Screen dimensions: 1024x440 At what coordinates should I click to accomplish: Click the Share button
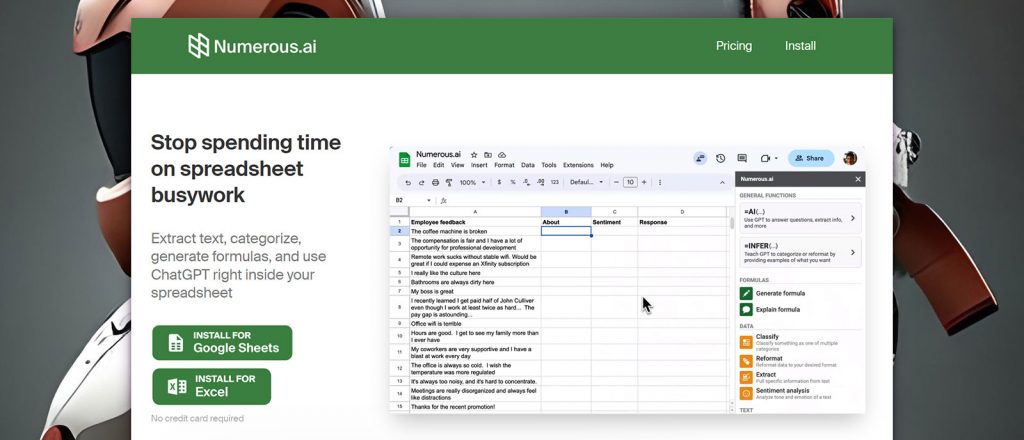pyautogui.click(x=810, y=158)
